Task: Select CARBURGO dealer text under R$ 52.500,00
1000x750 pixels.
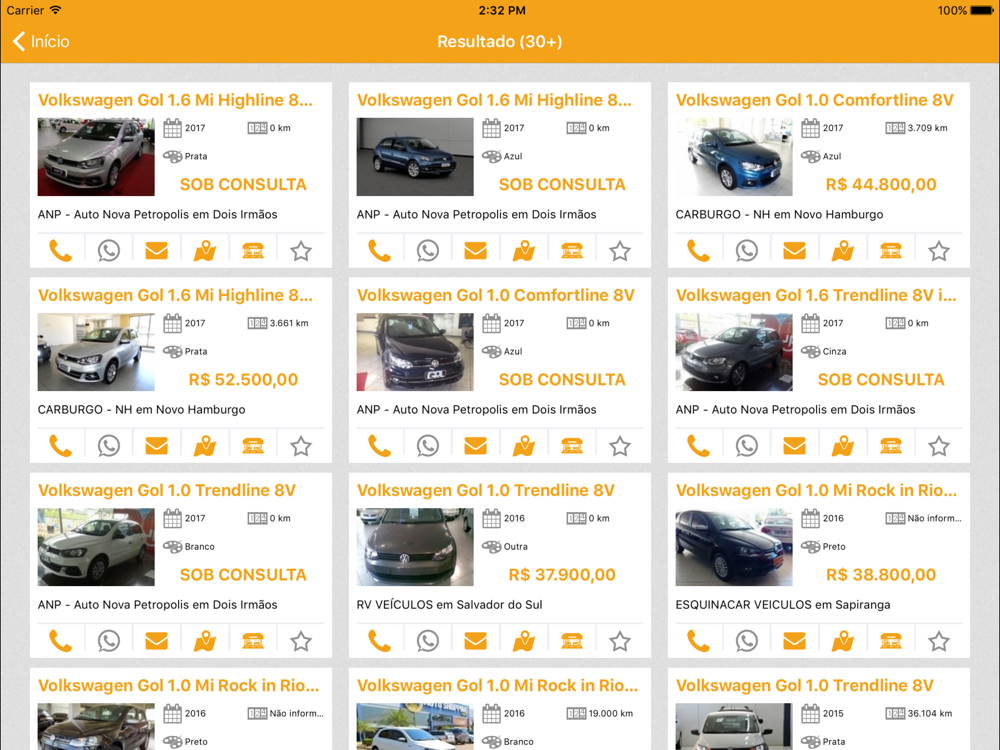Action: coord(141,409)
